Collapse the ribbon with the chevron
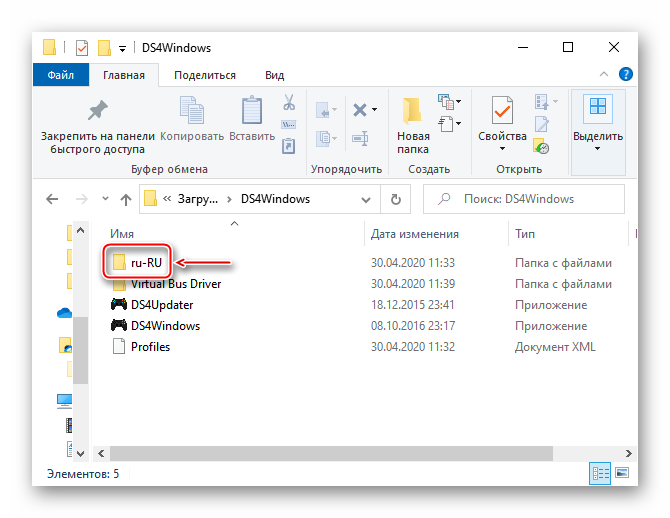 click(604, 74)
